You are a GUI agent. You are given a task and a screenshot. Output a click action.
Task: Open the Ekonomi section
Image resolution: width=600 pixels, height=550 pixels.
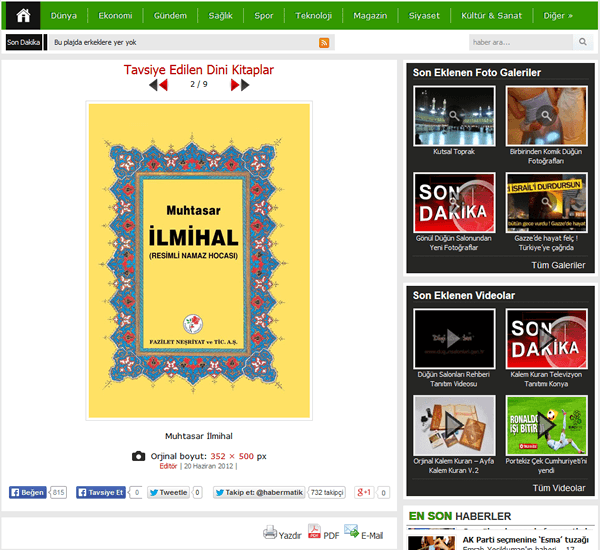click(x=115, y=16)
